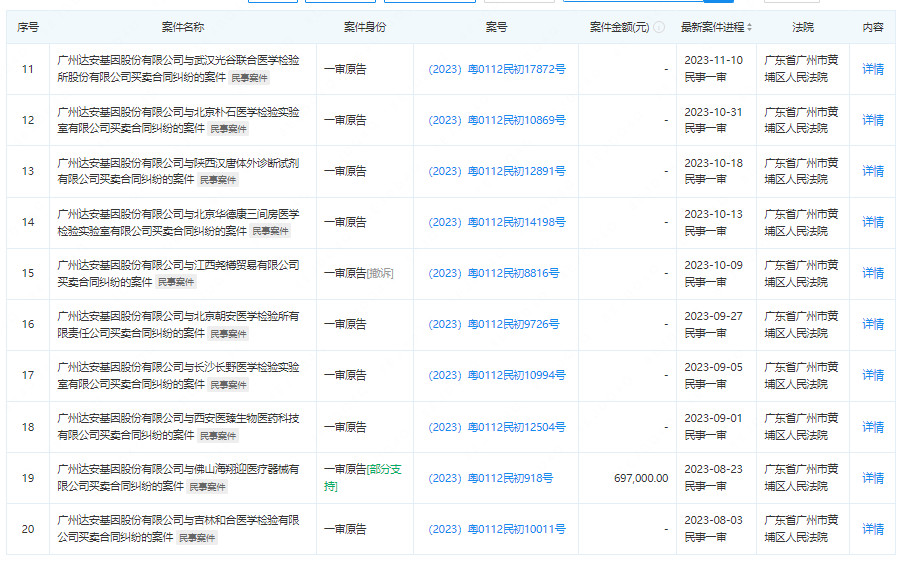This screenshot has height=562, width=906.
Task: Open case number (2023)粤0112民初9726号
Action: point(493,324)
